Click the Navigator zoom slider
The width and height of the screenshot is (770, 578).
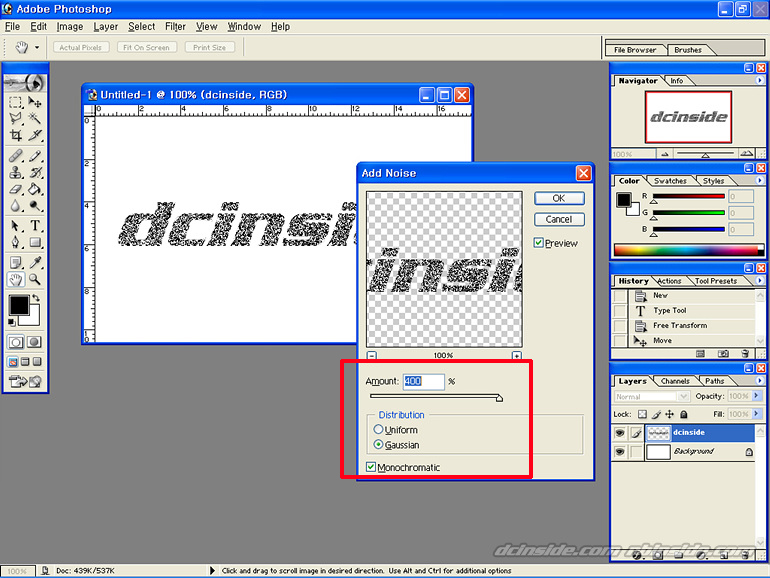click(x=705, y=154)
